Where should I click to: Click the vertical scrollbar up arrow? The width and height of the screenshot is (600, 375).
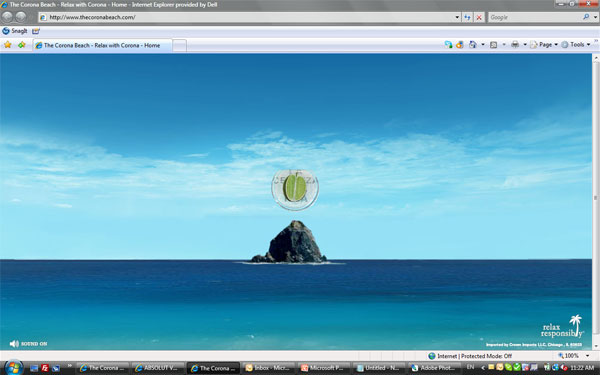tap(596, 58)
